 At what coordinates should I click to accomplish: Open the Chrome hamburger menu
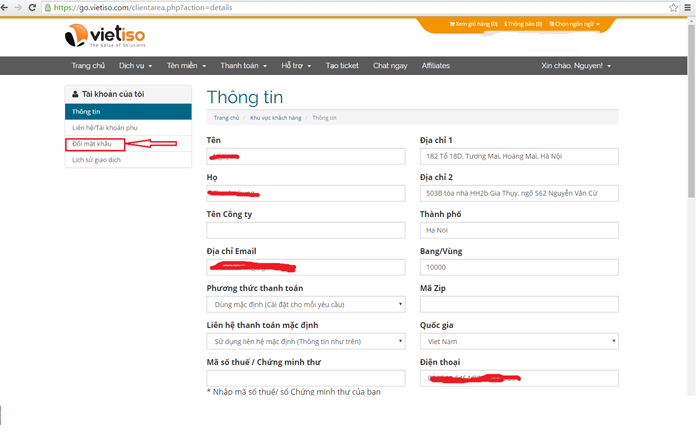point(689,7)
